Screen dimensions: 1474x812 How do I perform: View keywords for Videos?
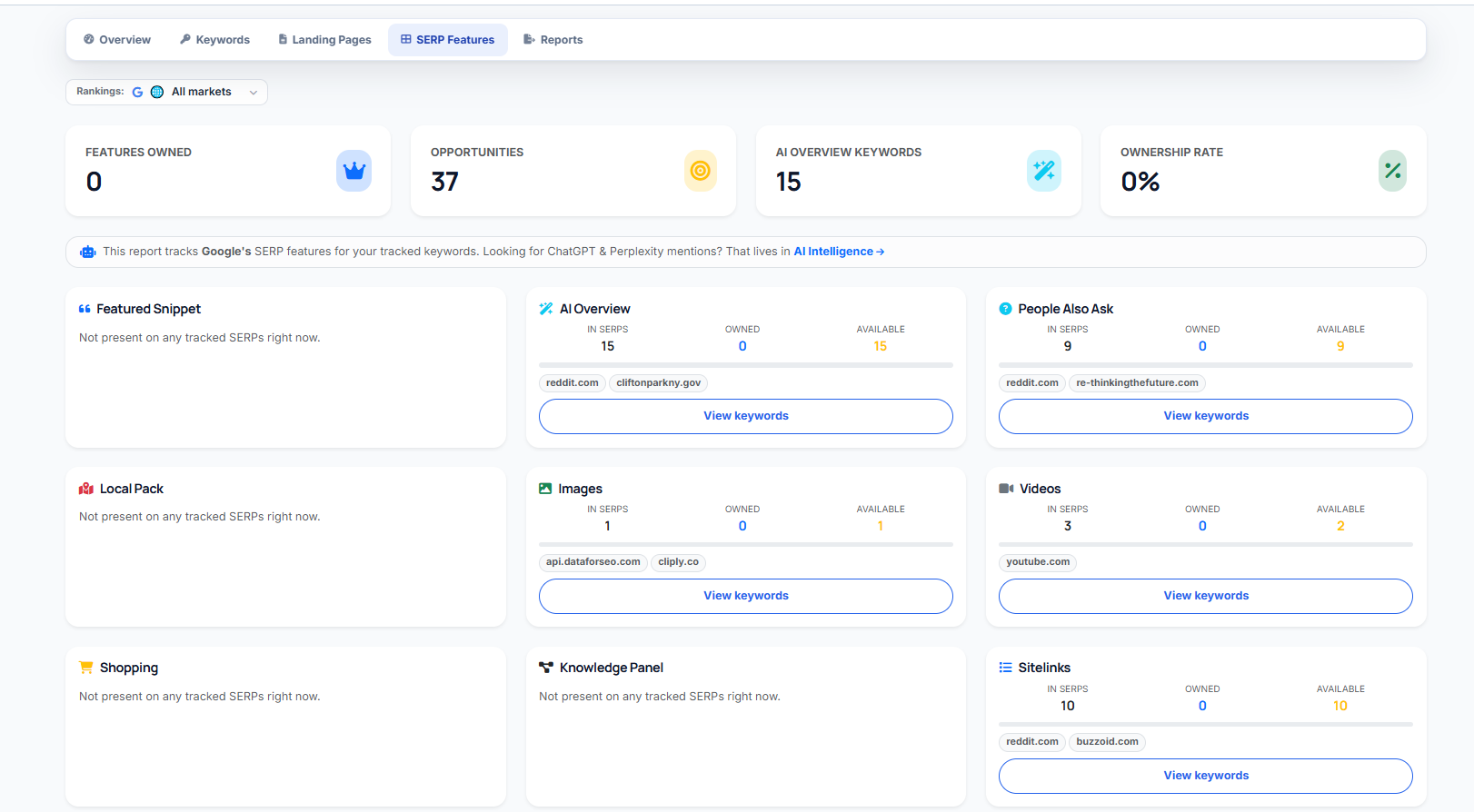(1206, 596)
